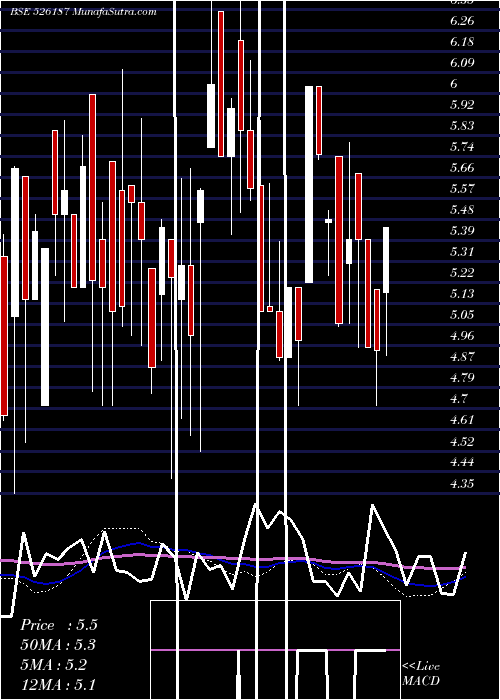Image resolution: width=500 pixels, height=700 pixels.
Task: Click the 6.18 price axis label
Action: 462,42
